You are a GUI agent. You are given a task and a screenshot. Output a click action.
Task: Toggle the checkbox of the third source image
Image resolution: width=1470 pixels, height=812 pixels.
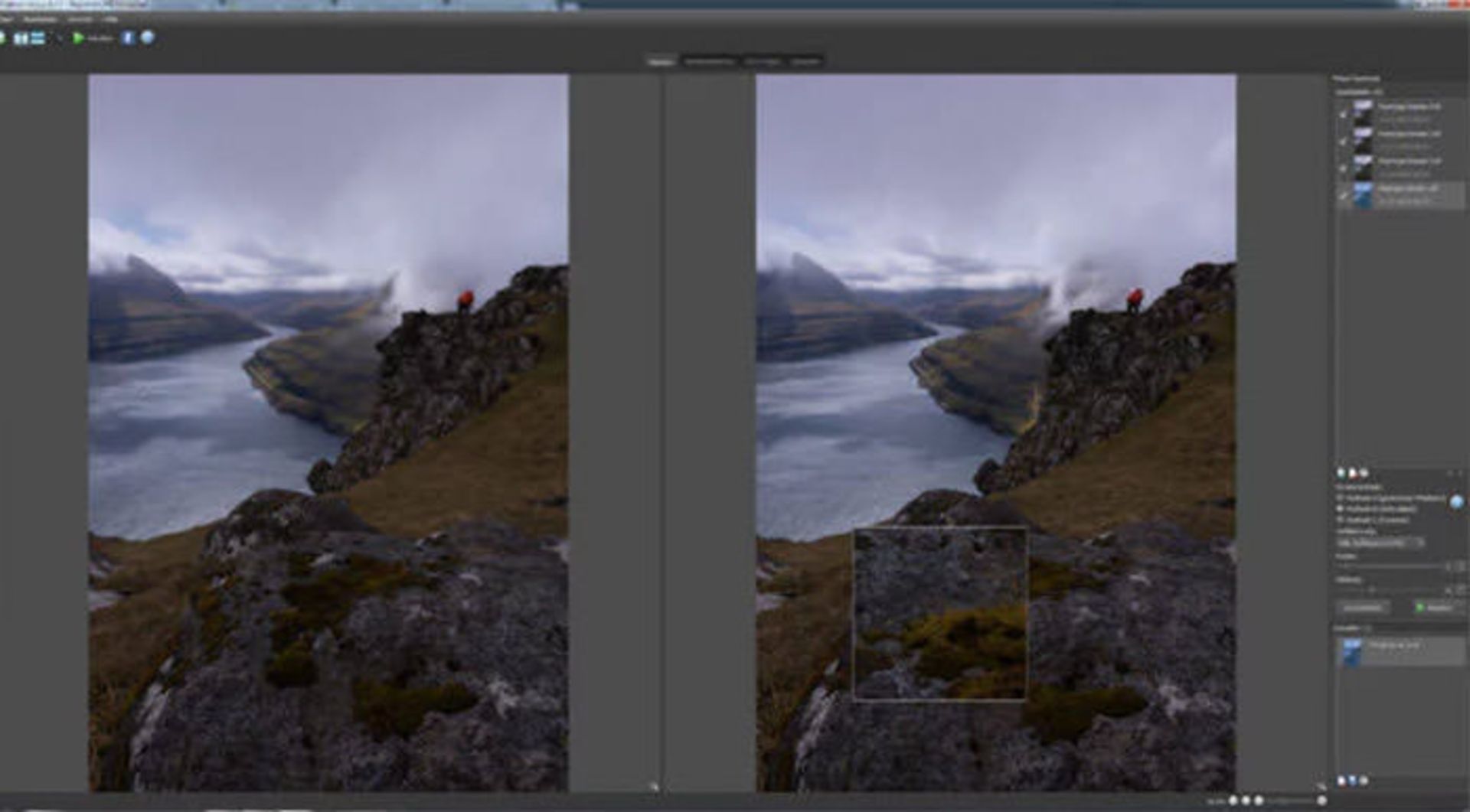click(1344, 168)
